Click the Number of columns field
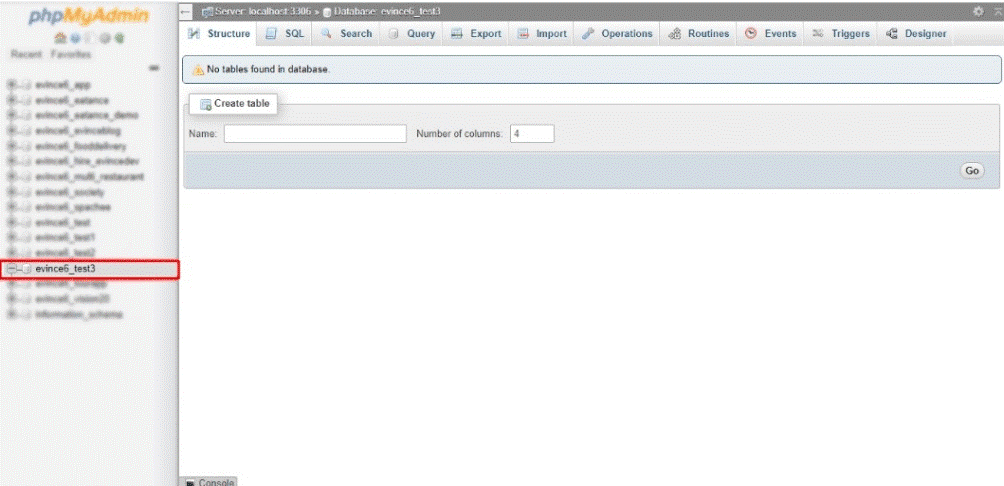The height and width of the screenshot is (486, 1004). coord(531,134)
